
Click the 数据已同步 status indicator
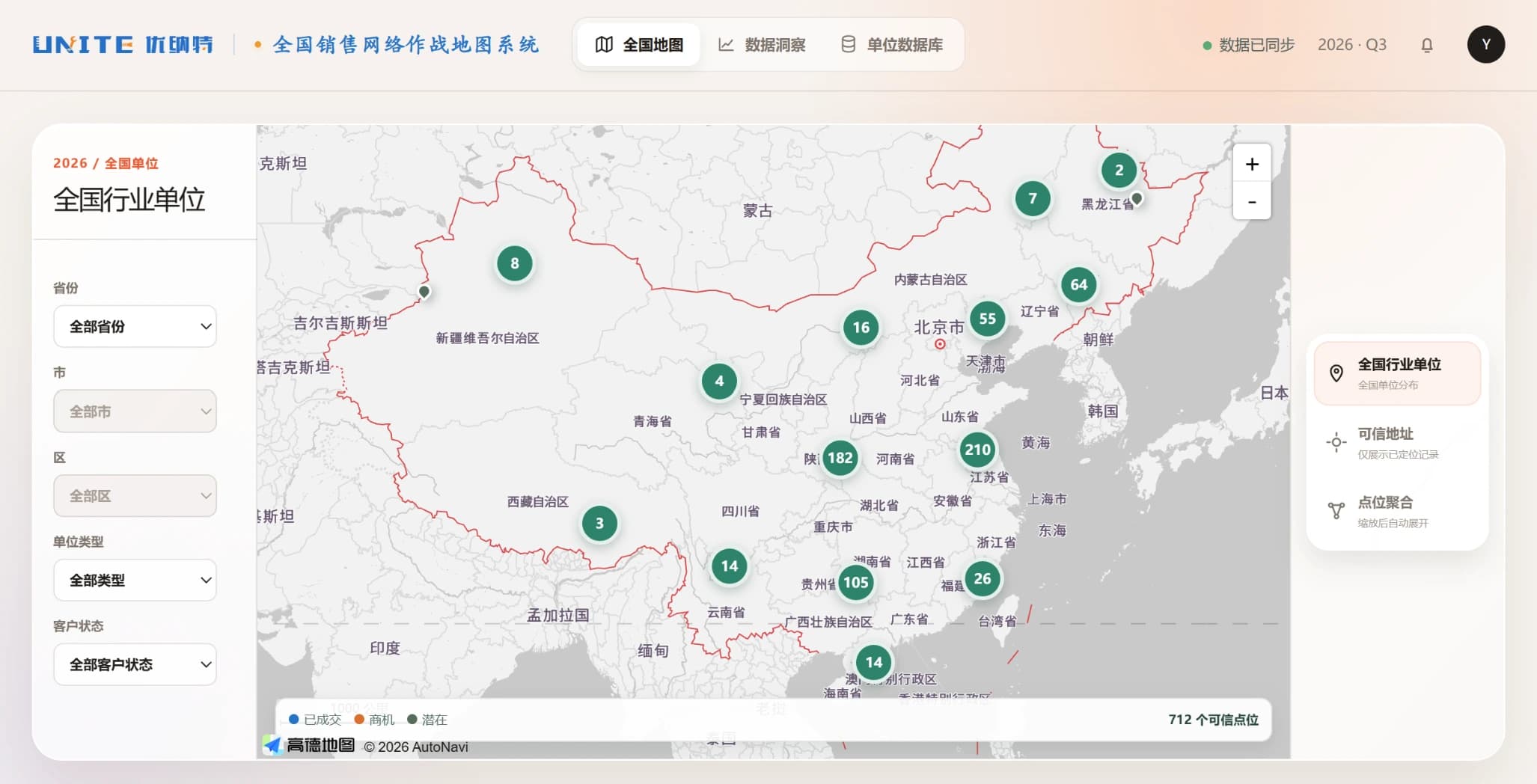(x=1248, y=45)
